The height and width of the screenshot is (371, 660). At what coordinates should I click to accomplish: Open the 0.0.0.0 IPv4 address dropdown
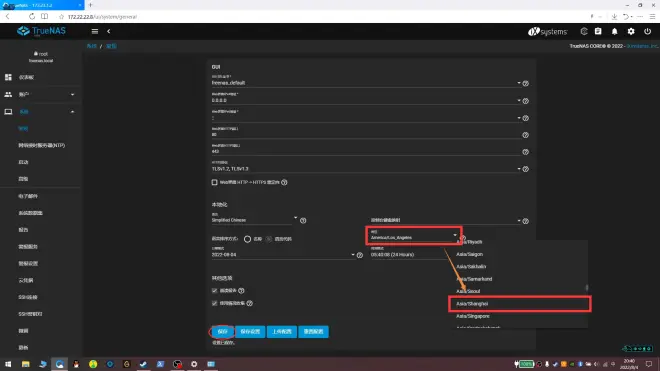click(x=365, y=101)
